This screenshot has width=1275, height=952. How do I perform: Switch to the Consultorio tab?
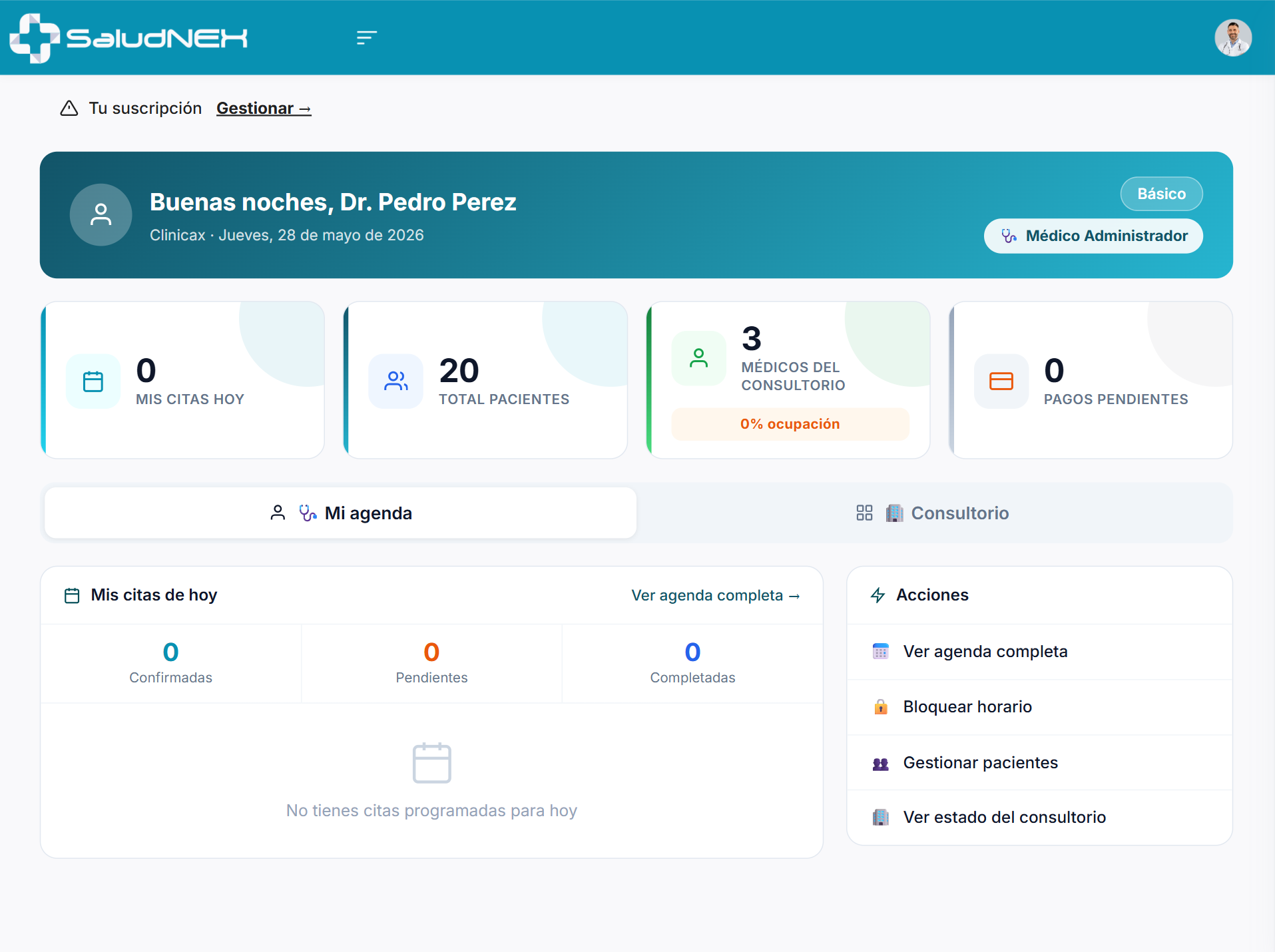933,513
